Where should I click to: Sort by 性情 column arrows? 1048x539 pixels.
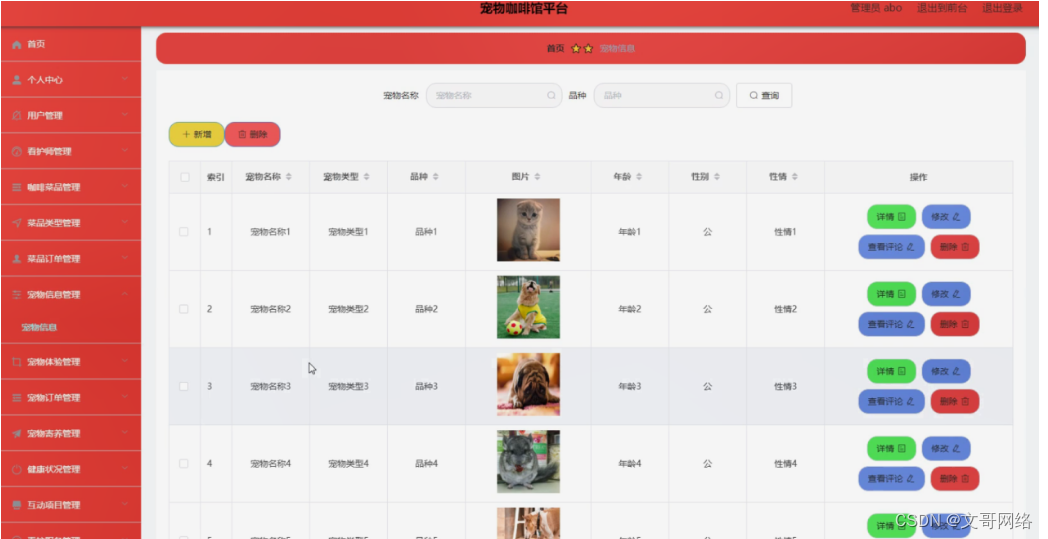tap(795, 177)
